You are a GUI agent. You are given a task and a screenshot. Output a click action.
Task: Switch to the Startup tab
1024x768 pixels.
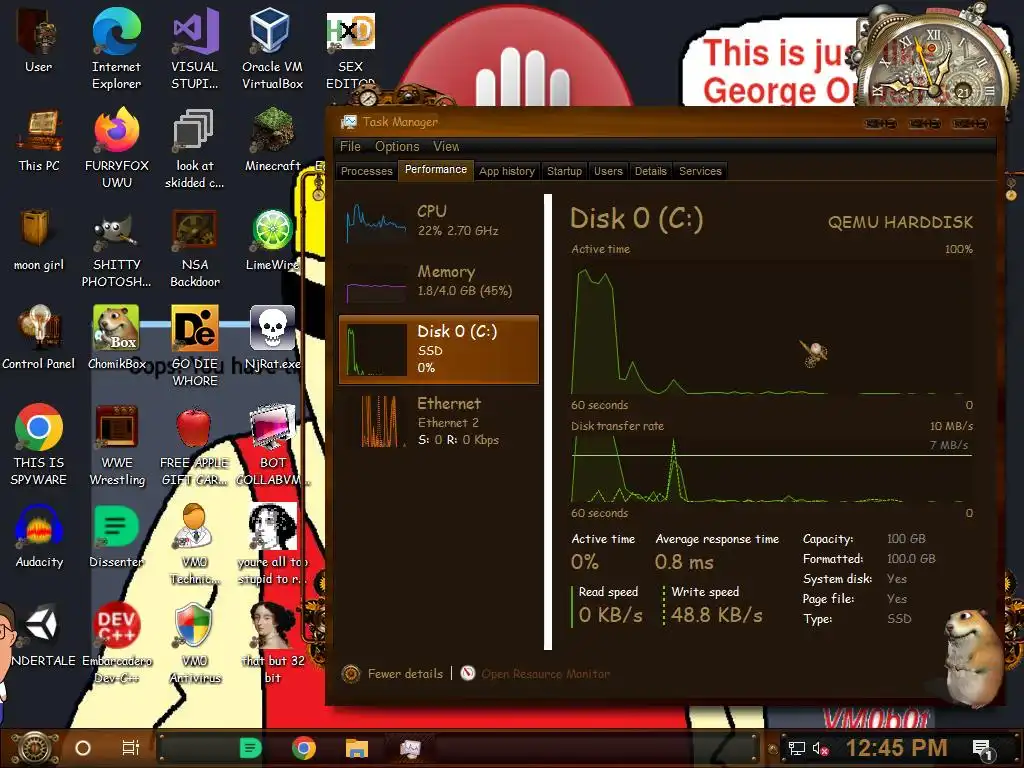pos(564,171)
